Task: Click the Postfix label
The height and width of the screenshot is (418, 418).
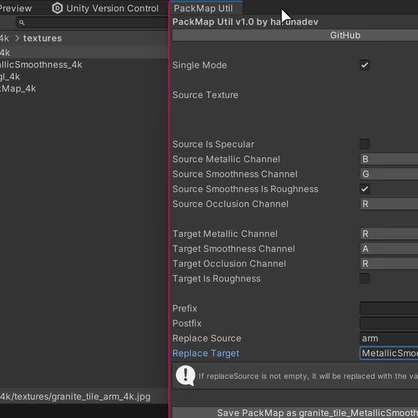Action: 187,324
